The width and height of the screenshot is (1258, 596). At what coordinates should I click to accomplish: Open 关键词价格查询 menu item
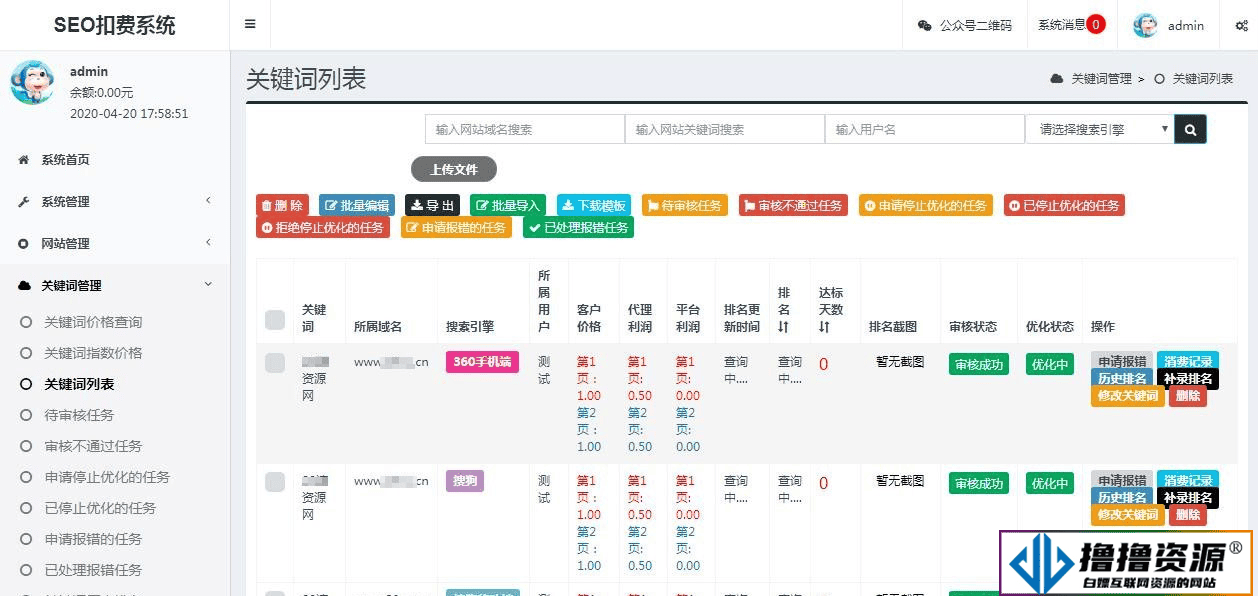pyautogui.click(x=93, y=322)
